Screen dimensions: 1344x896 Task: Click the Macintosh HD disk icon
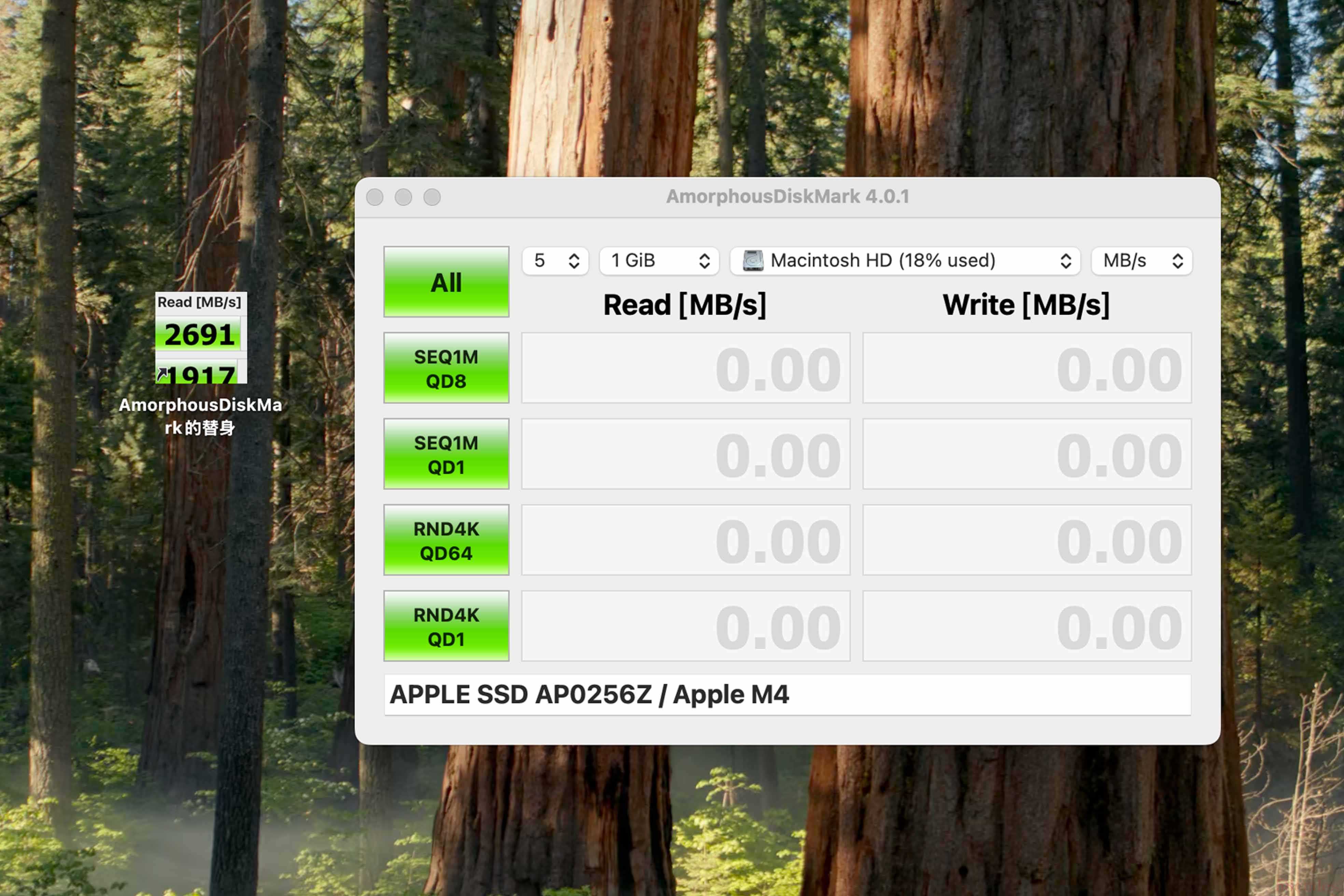tap(753, 261)
